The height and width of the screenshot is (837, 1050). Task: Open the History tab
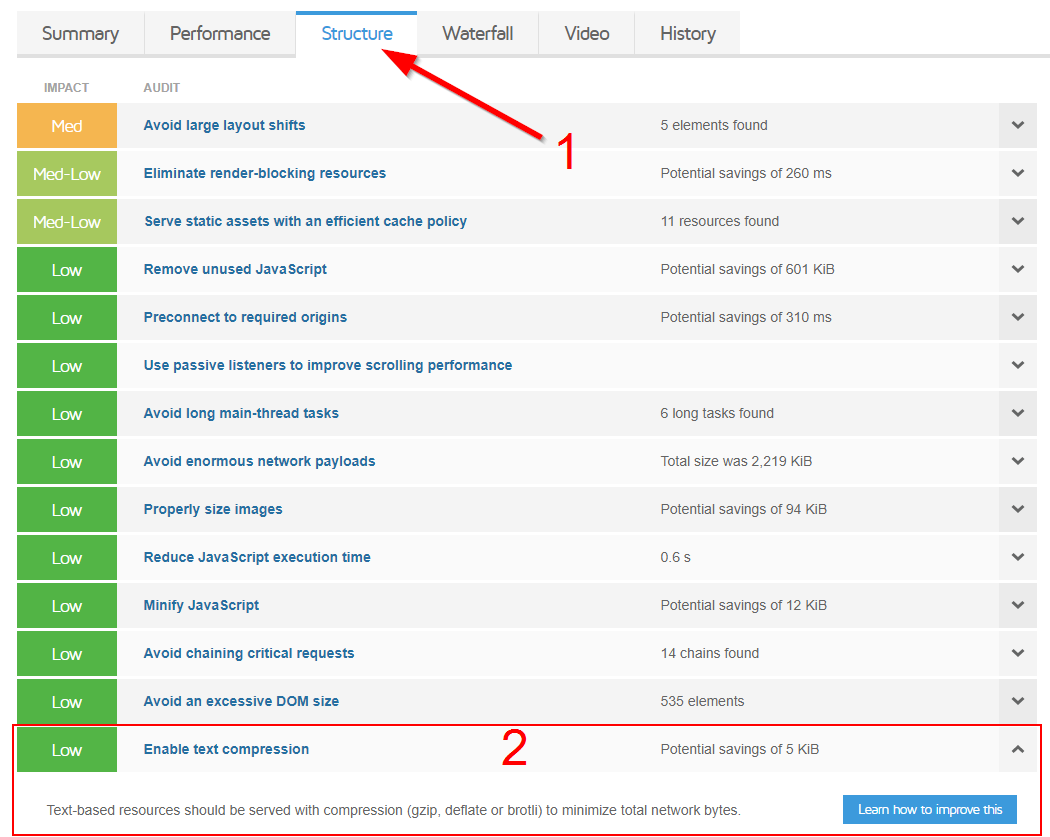click(x=687, y=34)
